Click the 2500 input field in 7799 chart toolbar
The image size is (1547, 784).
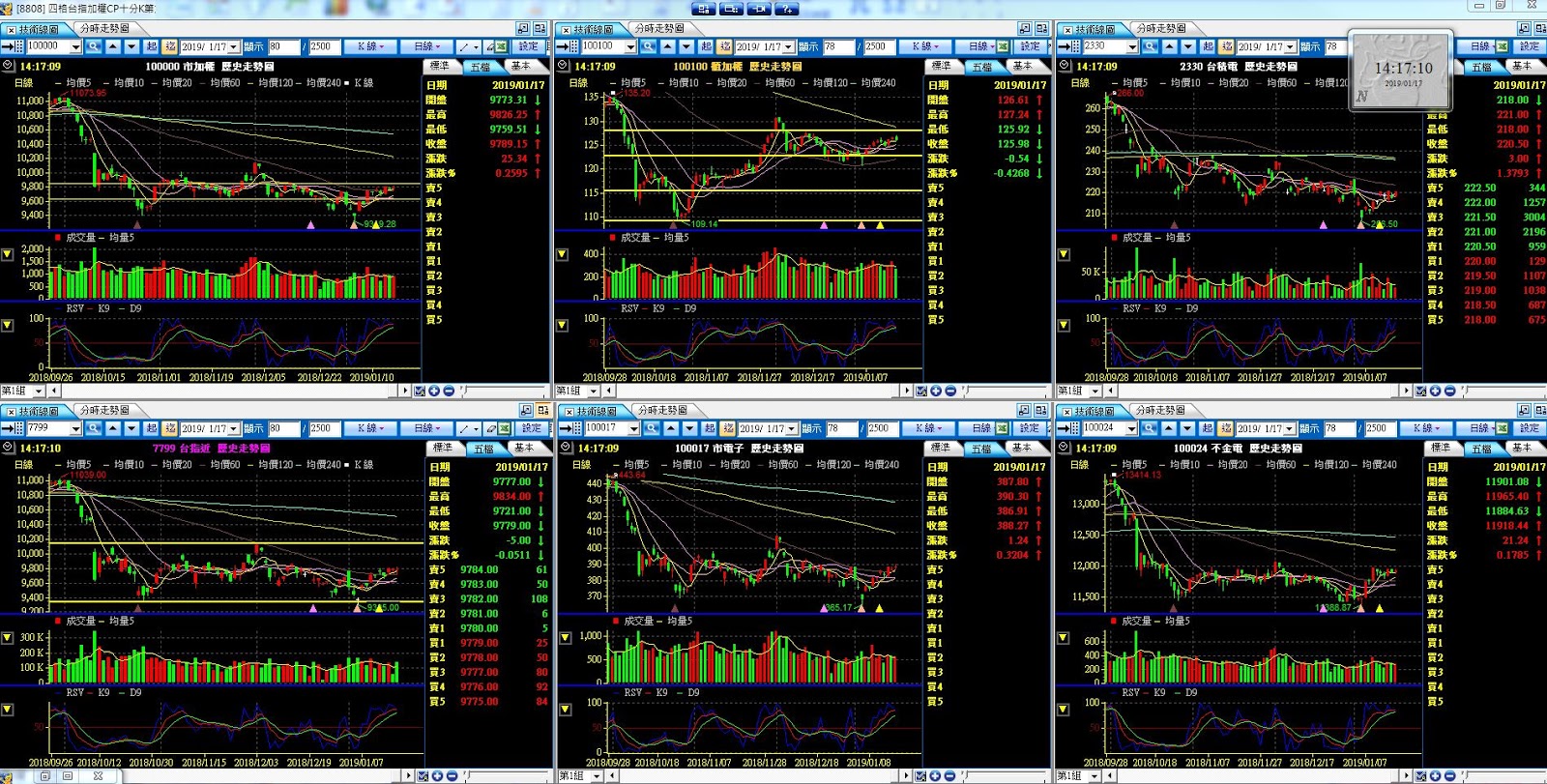point(324,428)
